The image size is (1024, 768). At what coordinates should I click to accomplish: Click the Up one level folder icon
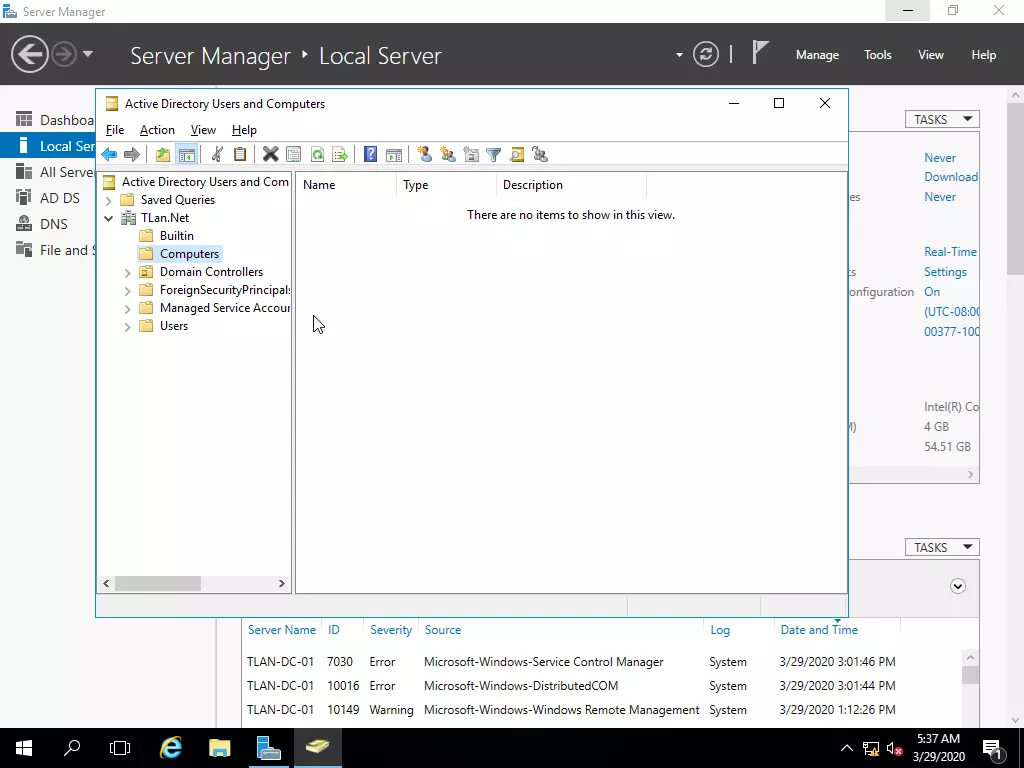coord(162,154)
